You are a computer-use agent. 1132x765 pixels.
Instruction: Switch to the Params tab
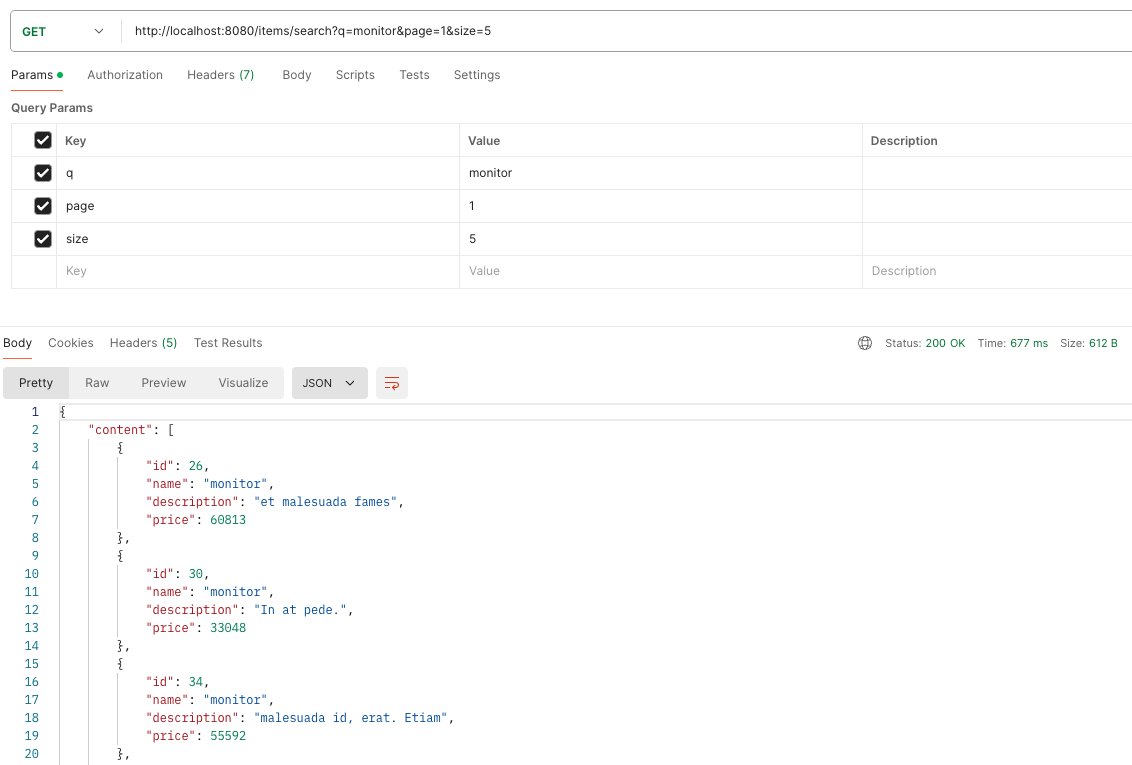point(37,75)
